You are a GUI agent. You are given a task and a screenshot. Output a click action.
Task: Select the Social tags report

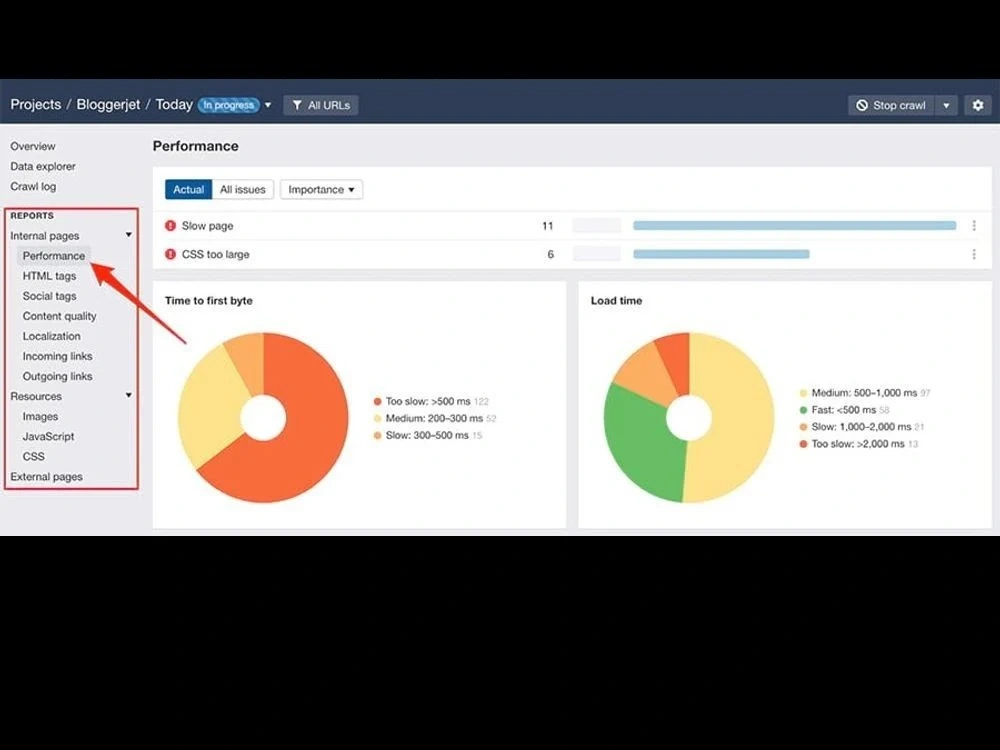(x=49, y=296)
